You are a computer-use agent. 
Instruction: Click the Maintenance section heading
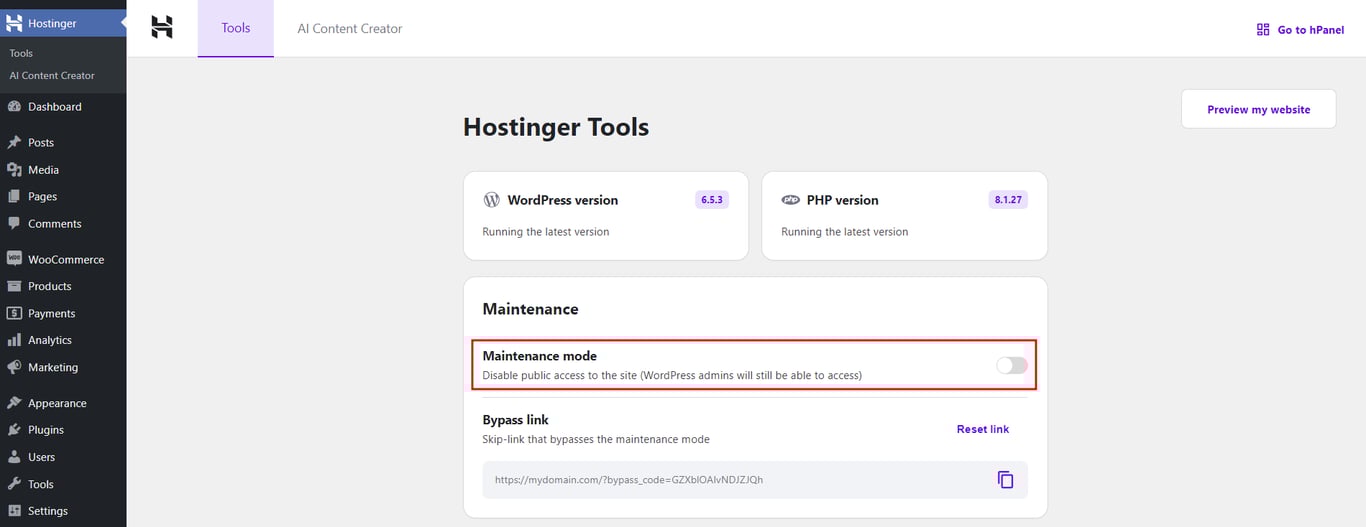click(x=530, y=309)
